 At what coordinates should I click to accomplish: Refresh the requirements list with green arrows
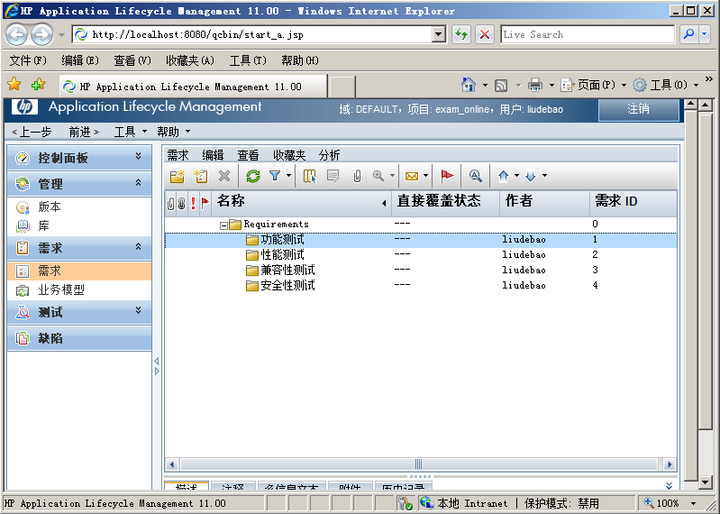(253, 176)
